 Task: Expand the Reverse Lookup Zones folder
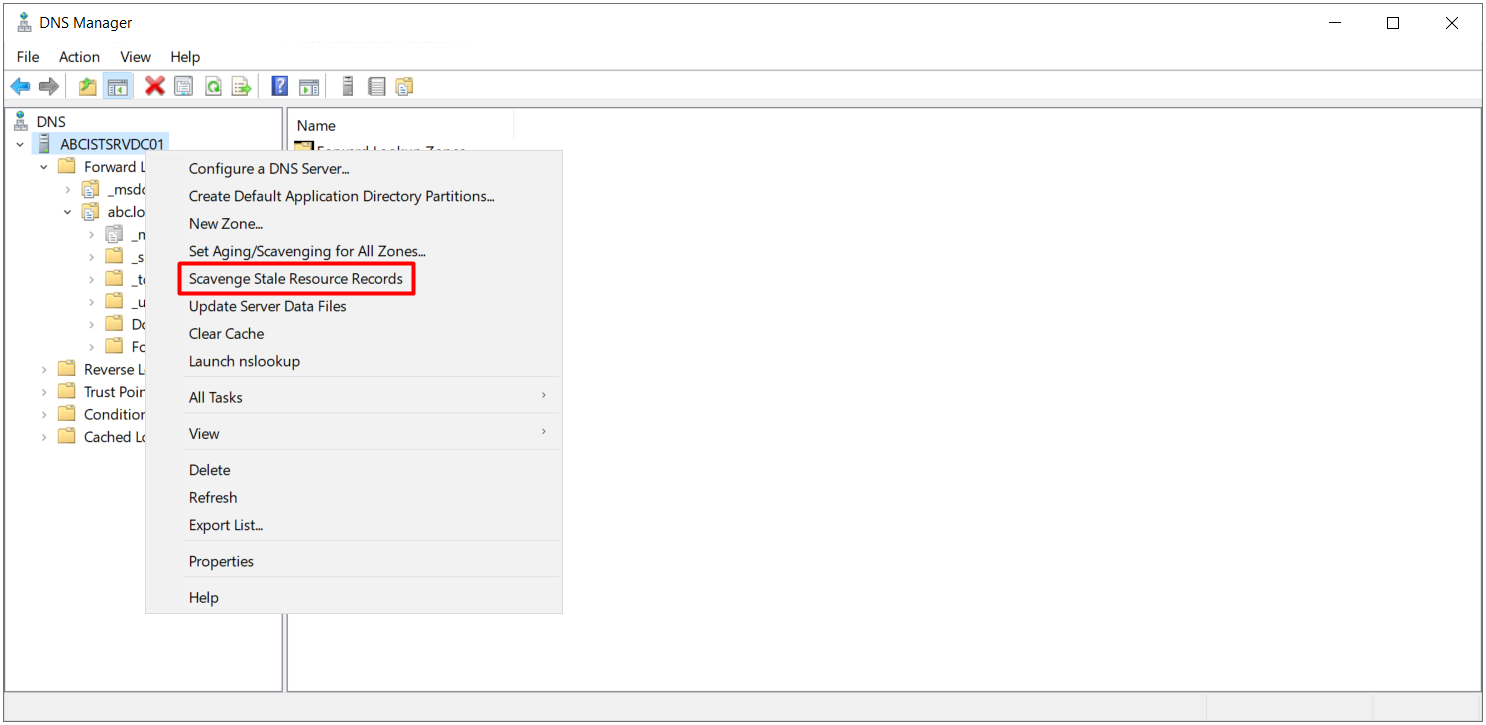44,369
